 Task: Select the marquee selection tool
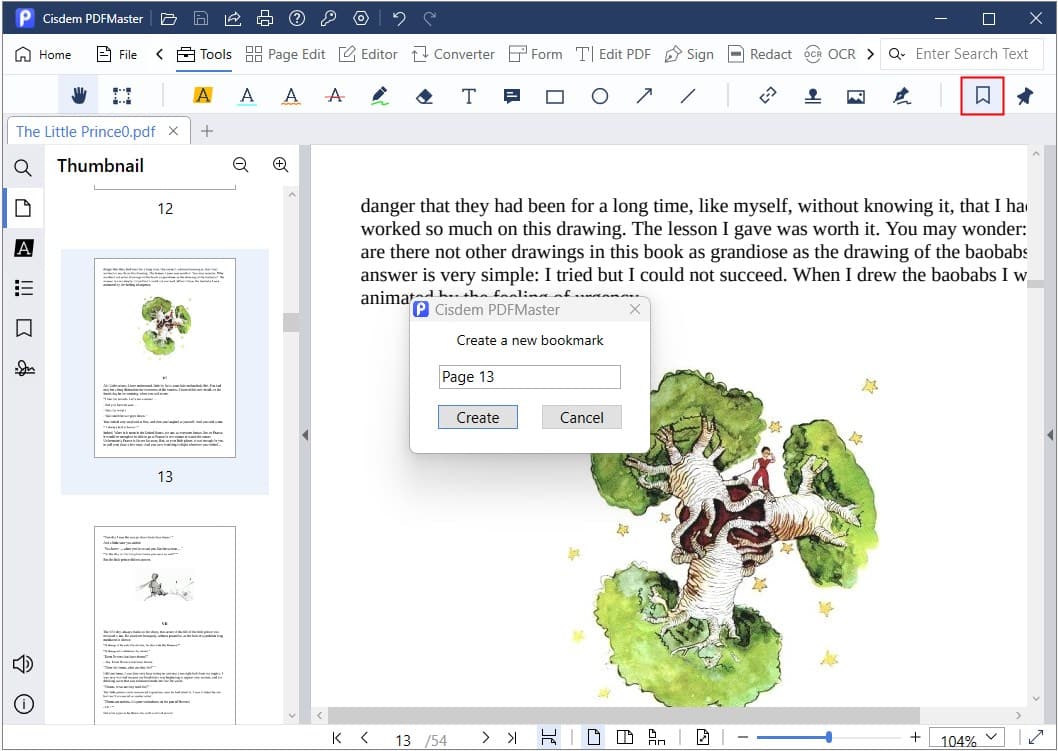pyautogui.click(x=122, y=96)
